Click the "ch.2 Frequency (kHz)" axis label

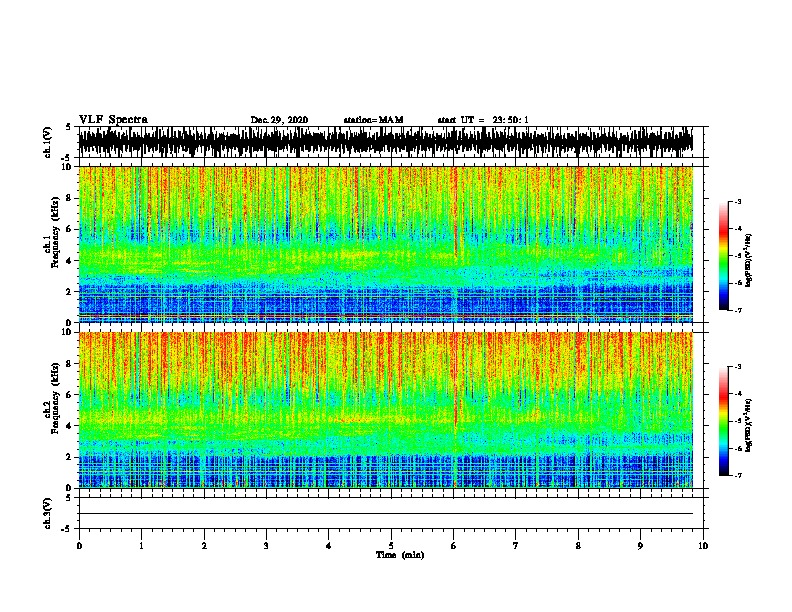click(x=52, y=398)
